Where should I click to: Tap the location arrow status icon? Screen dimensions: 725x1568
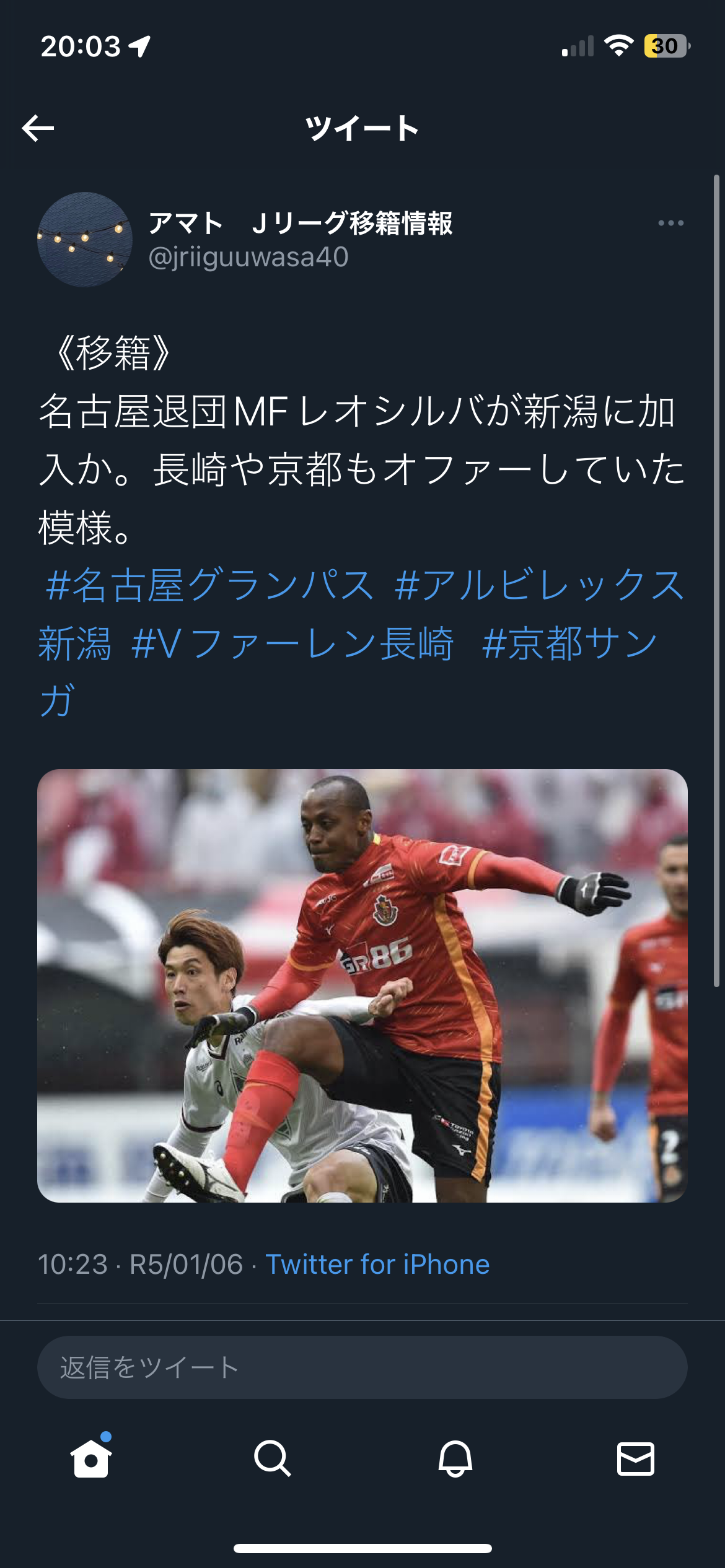coord(139,46)
